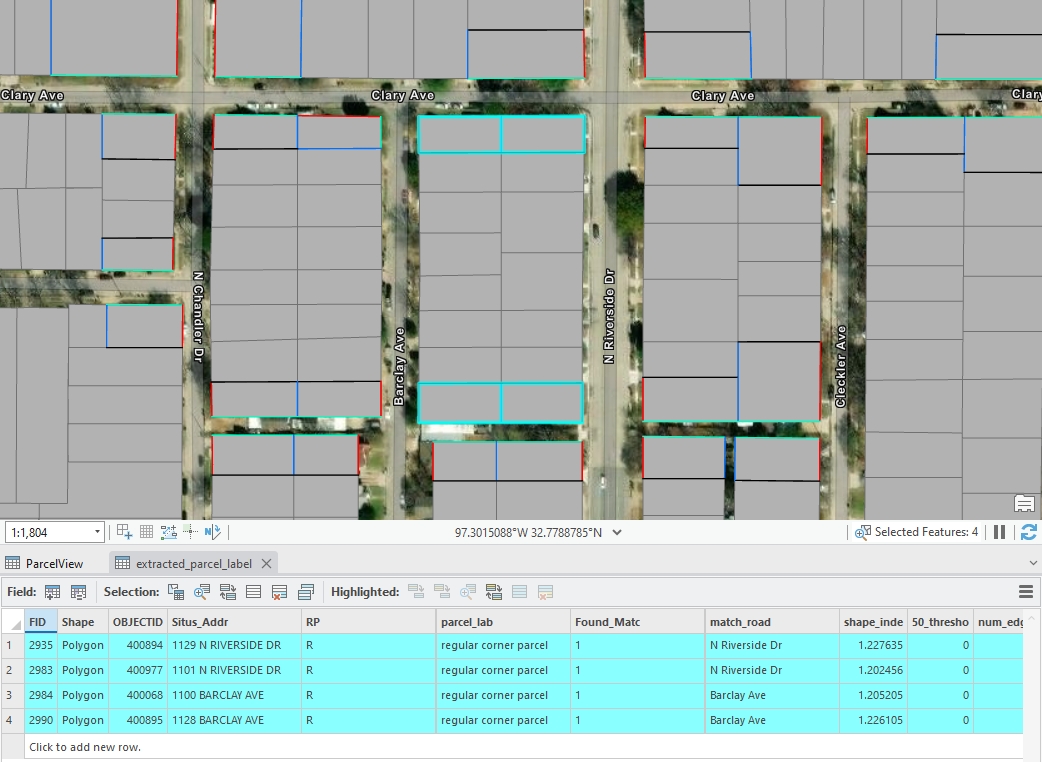
Task: Switch to the ParcelView tab
Action: point(54,563)
